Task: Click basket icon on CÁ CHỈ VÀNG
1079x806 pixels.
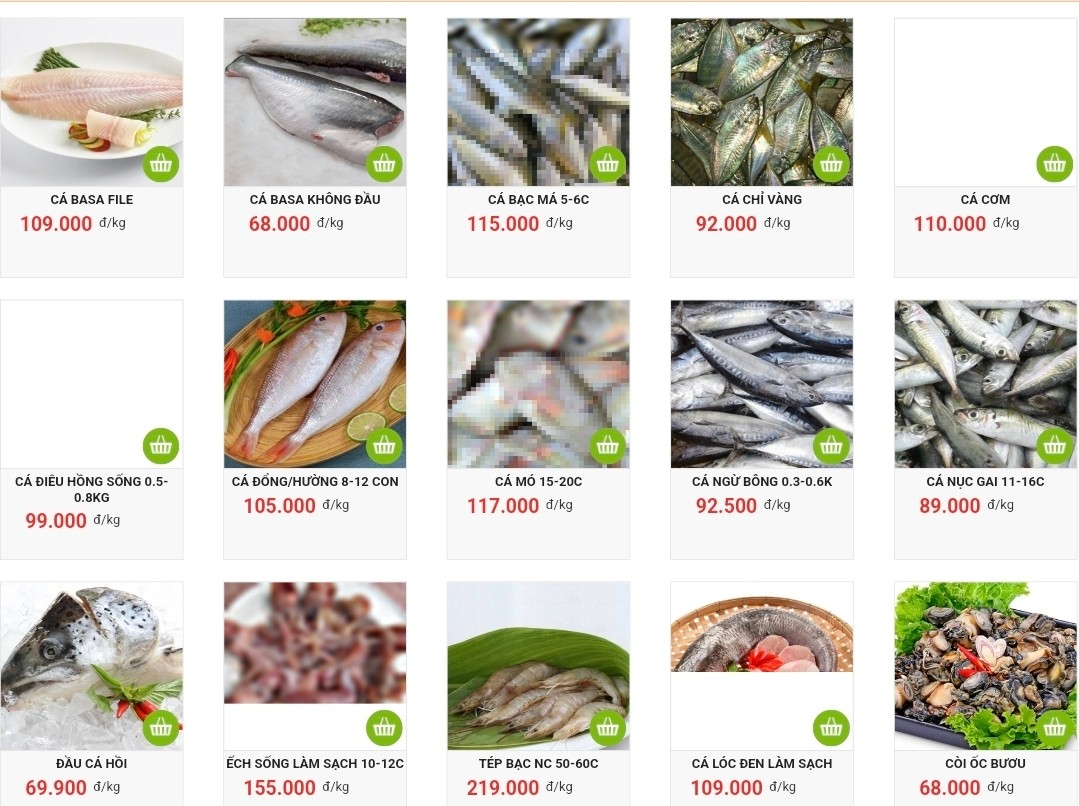Action: pyautogui.click(x=831, y=164)
